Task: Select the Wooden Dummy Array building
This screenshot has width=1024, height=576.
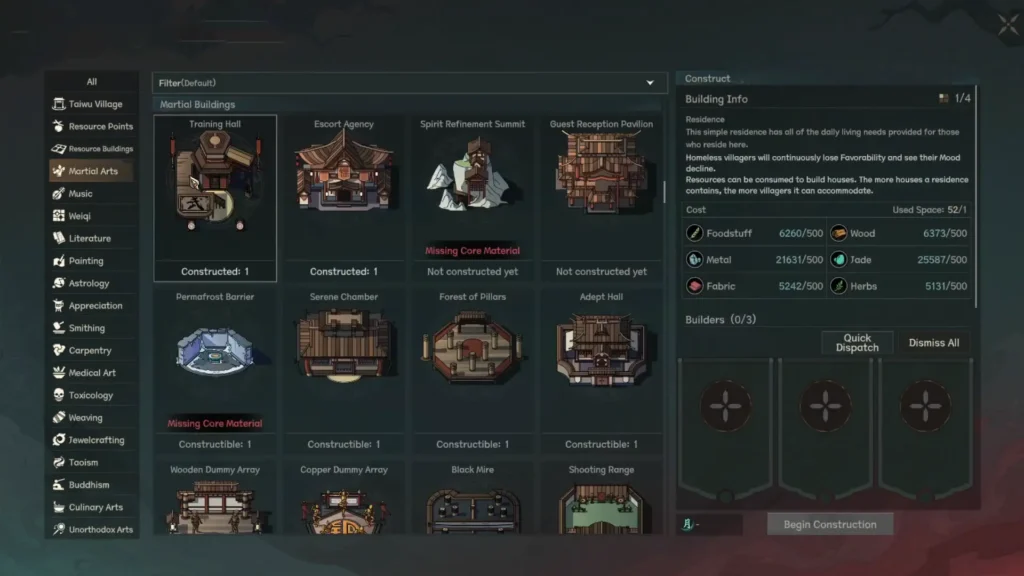Action: pyautogui.click(x=215, y=498)
